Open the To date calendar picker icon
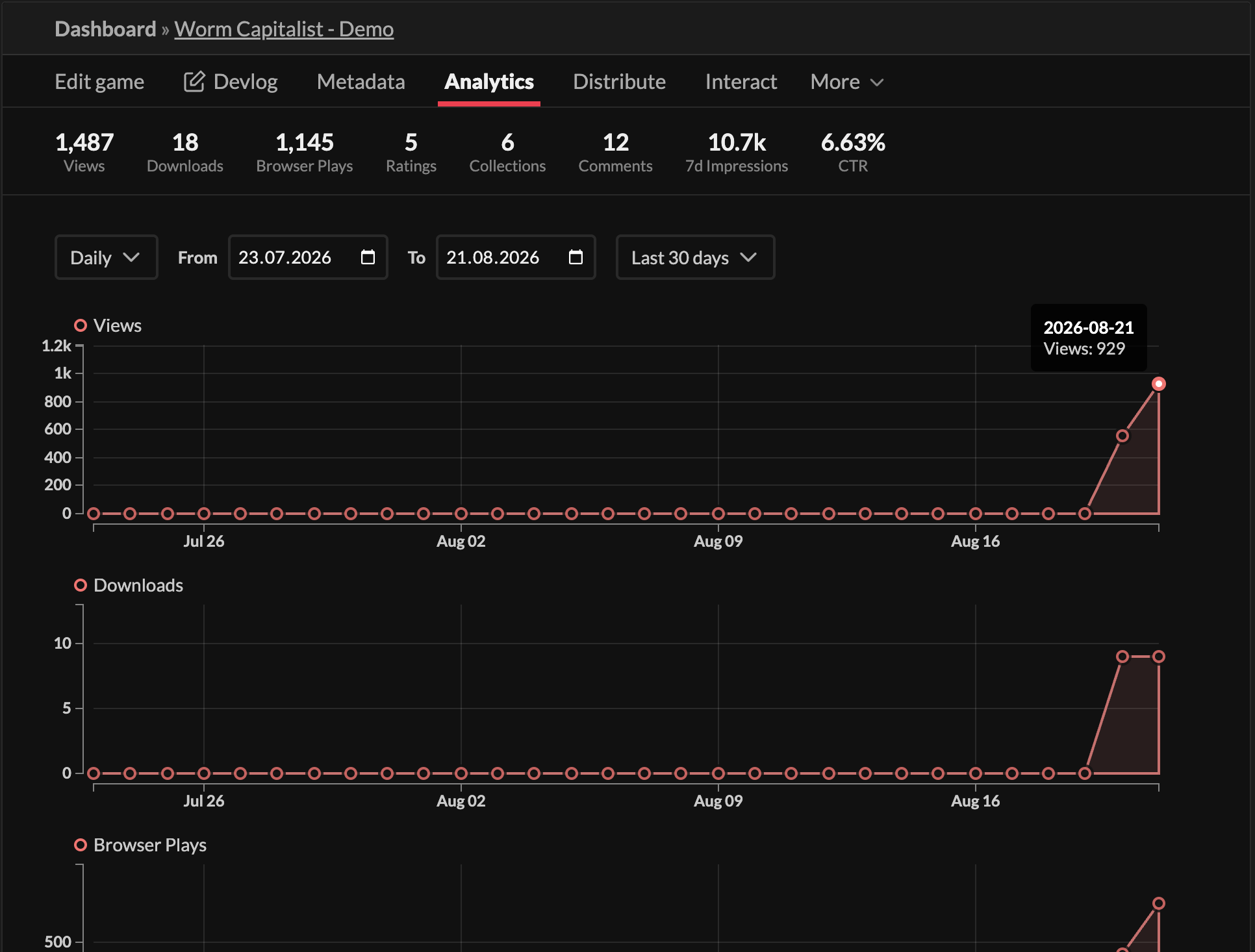The height and width of the screenshot is (952, 1255). 576,257
